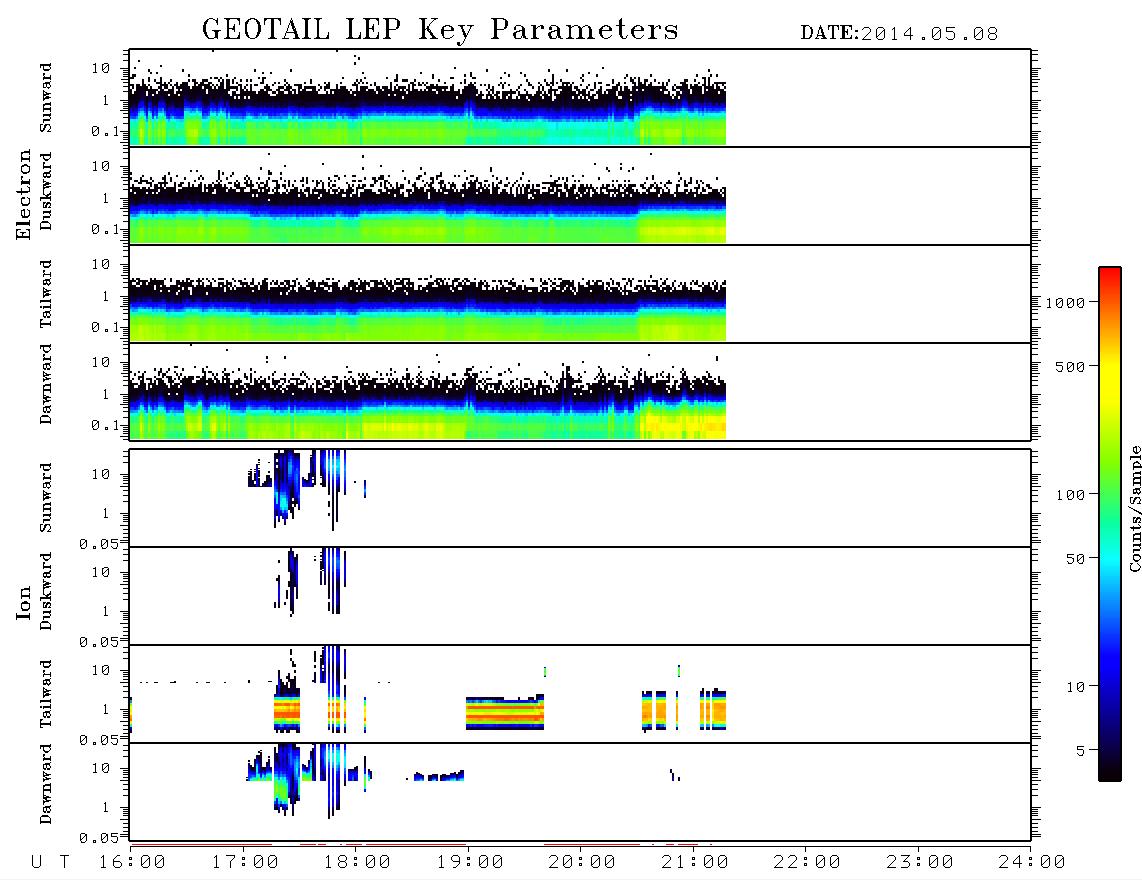Screen dimensions: 1142x880
Task: Click the "1000" colorbar tick label
Action: click(1066, 303)
